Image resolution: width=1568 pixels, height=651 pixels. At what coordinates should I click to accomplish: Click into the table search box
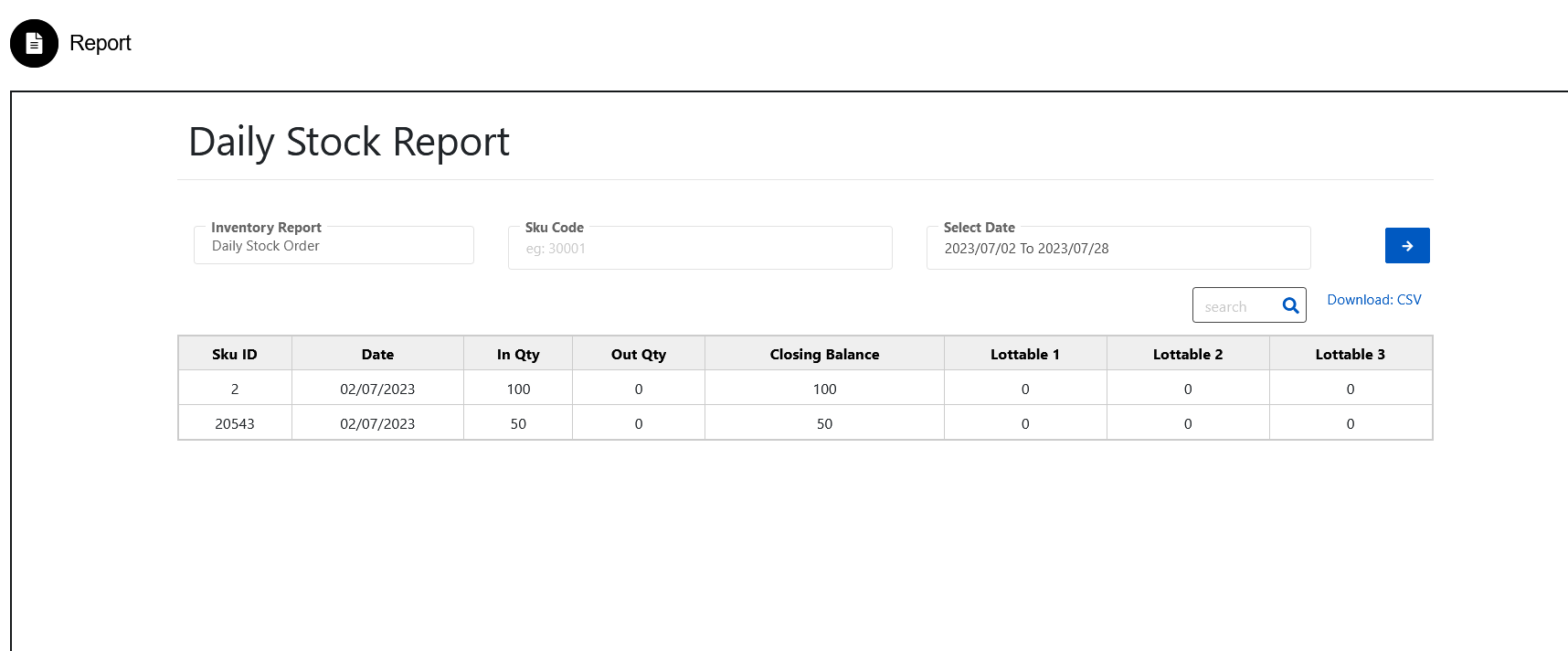point(1238,305)
